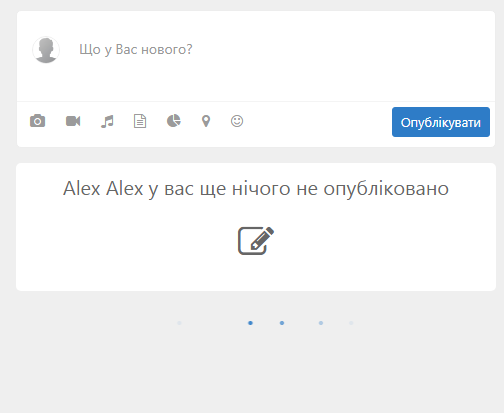Screen dimensions: 504x413
Task: Add location with the map pin icon
Action: click(206, 121)
